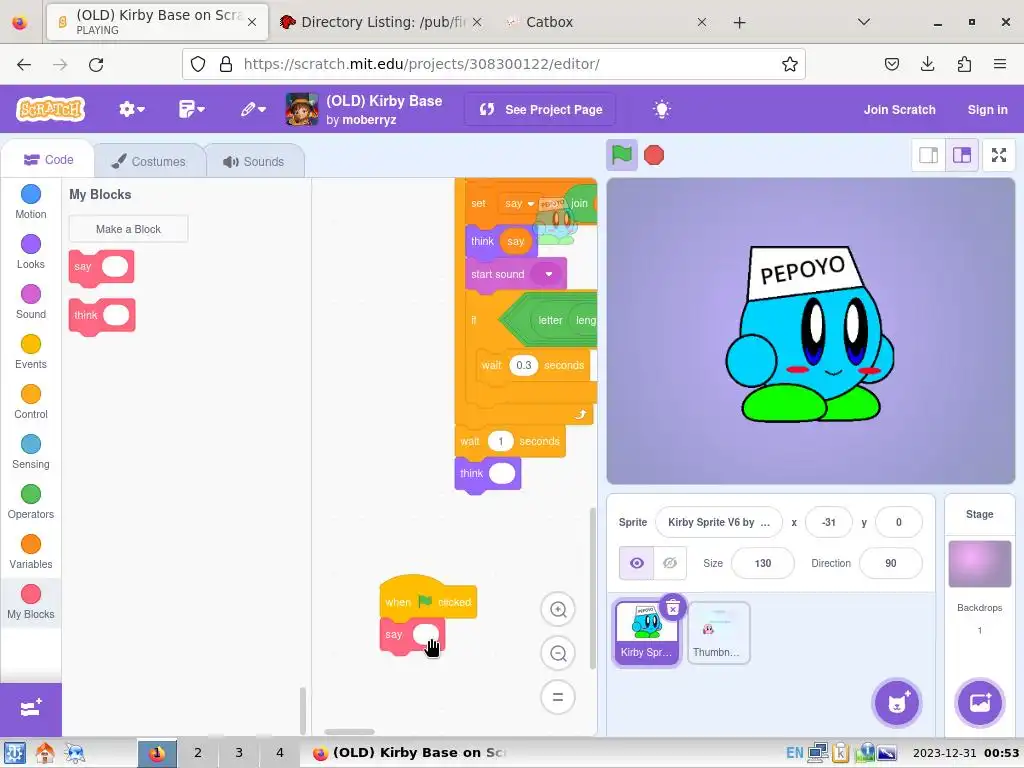Click the wait 0.3 seconds value

pyautogui.click(x=523, y=365)
